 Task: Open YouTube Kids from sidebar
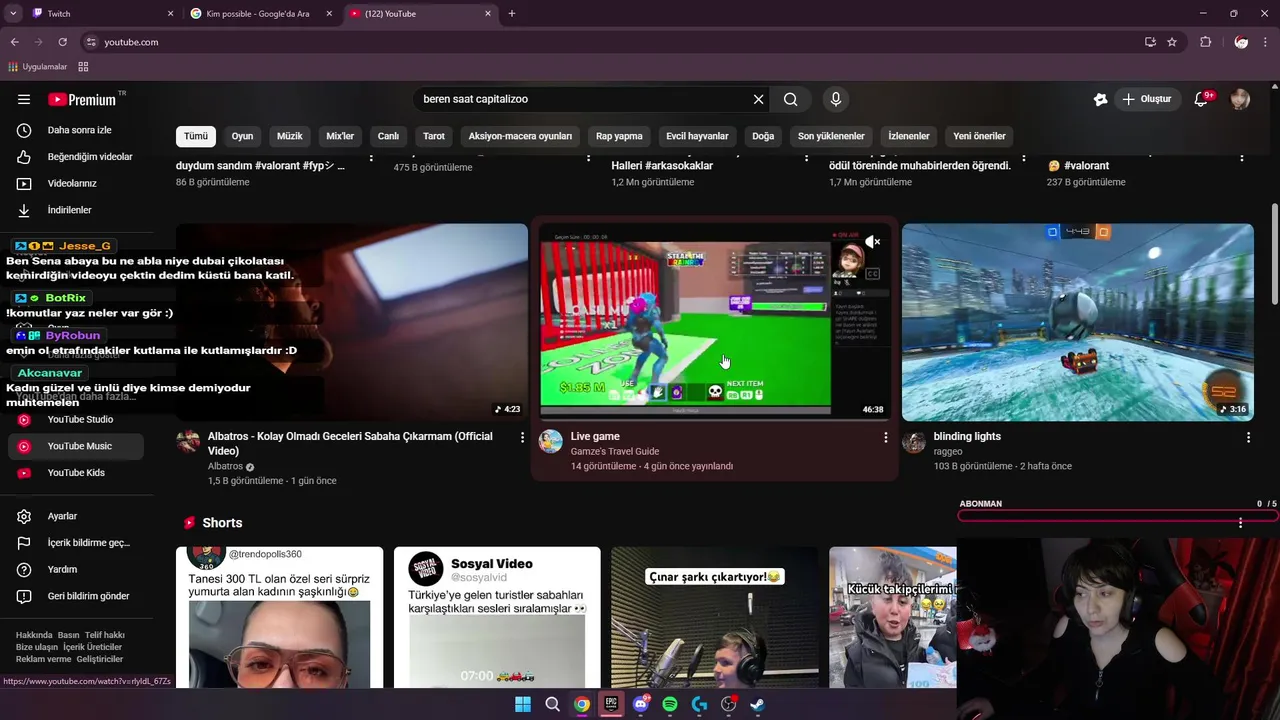(76, 472)
